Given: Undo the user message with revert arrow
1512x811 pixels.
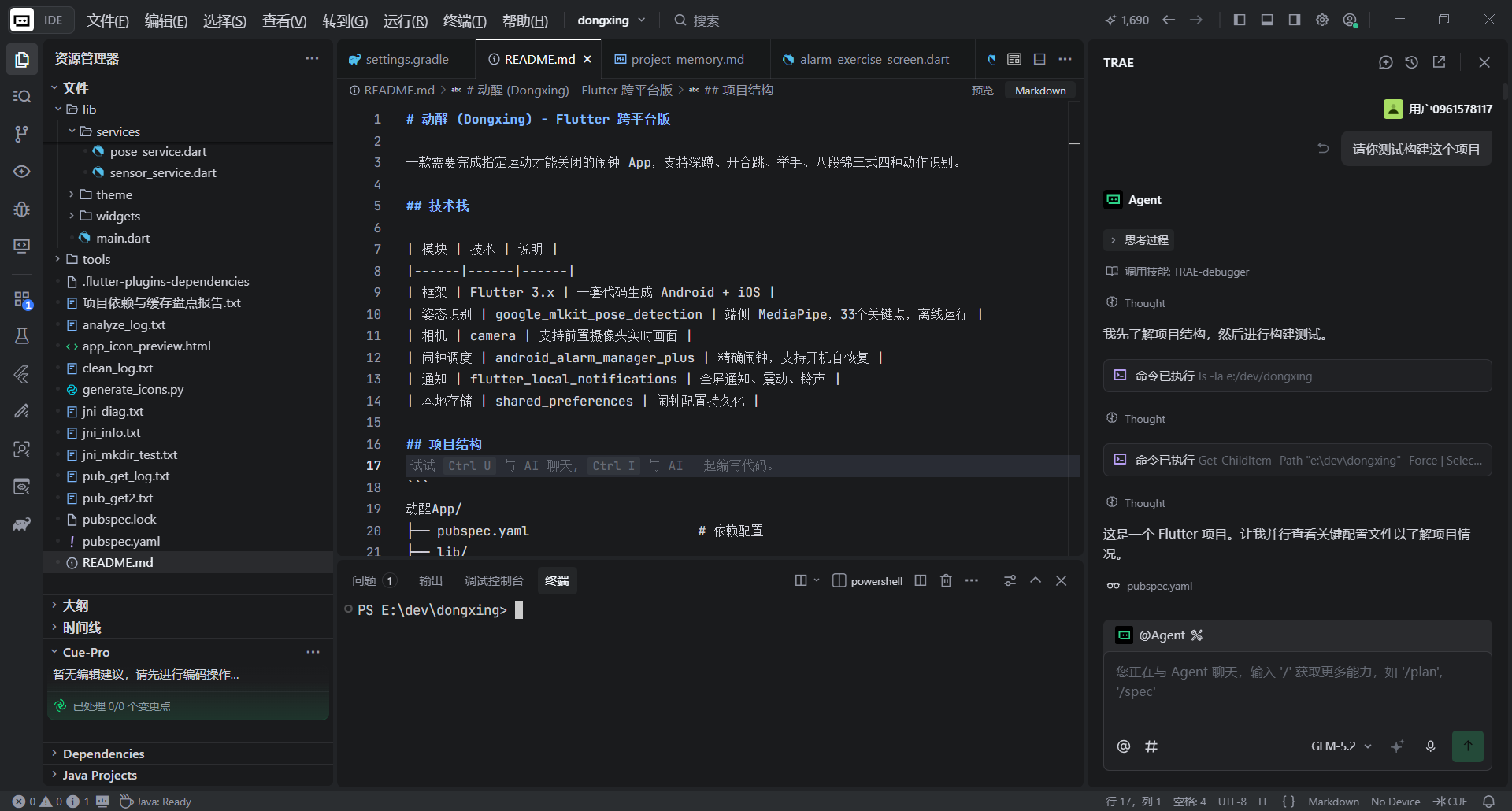Looking at the screenshot, I should pyautogui.click(x=1323, y=148).
